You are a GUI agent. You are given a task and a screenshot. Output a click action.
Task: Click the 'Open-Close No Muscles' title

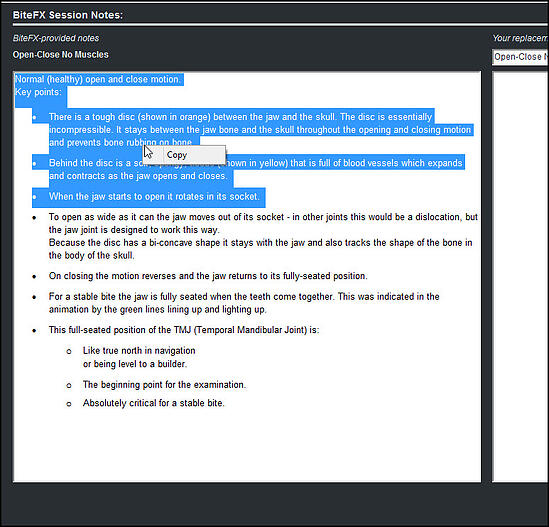coord(61,55)
